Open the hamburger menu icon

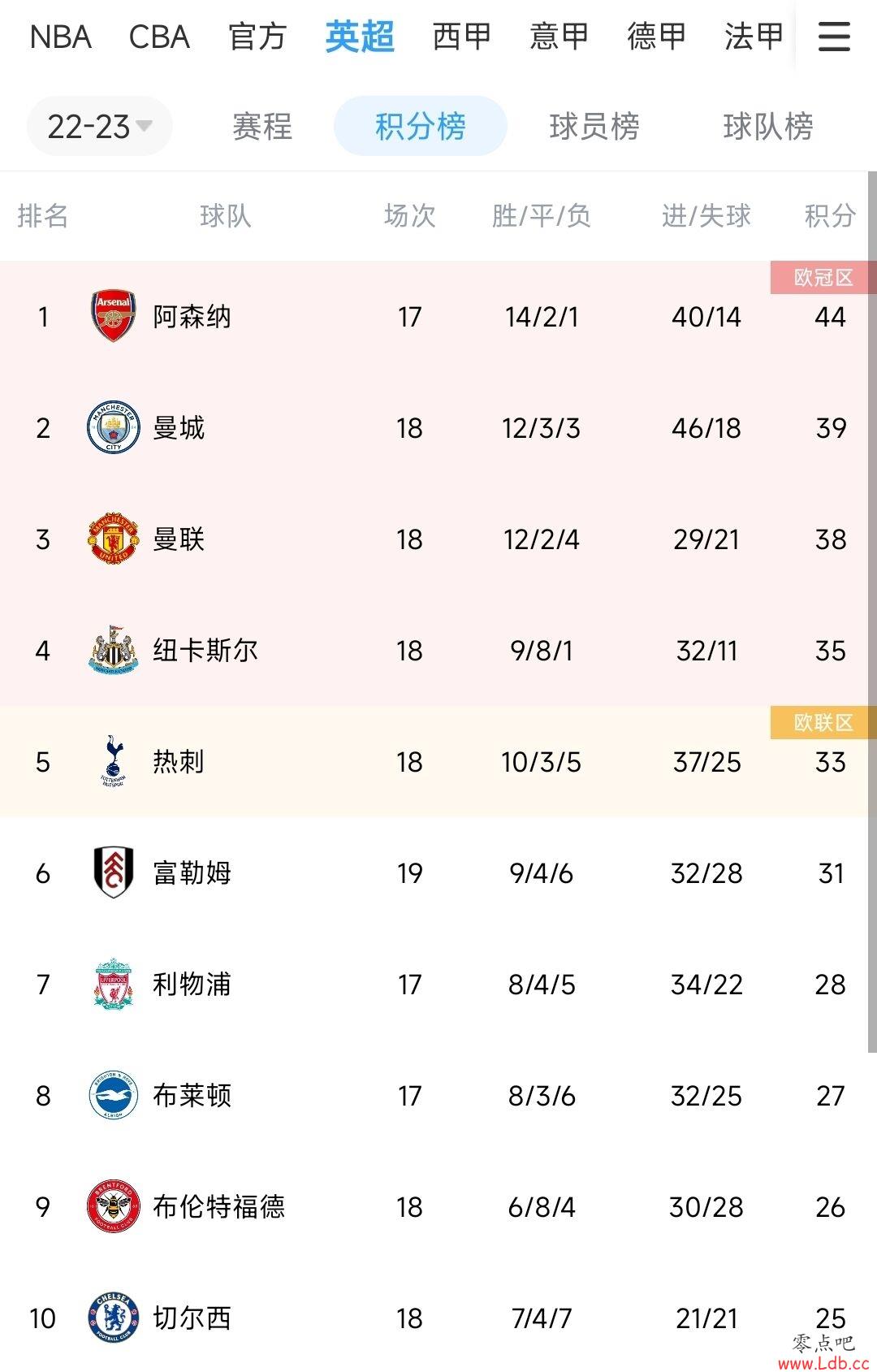pos(834,37)
